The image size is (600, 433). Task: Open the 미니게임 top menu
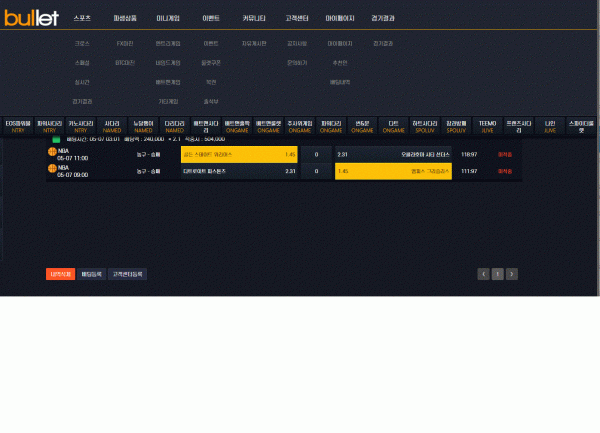click(168, 18)
